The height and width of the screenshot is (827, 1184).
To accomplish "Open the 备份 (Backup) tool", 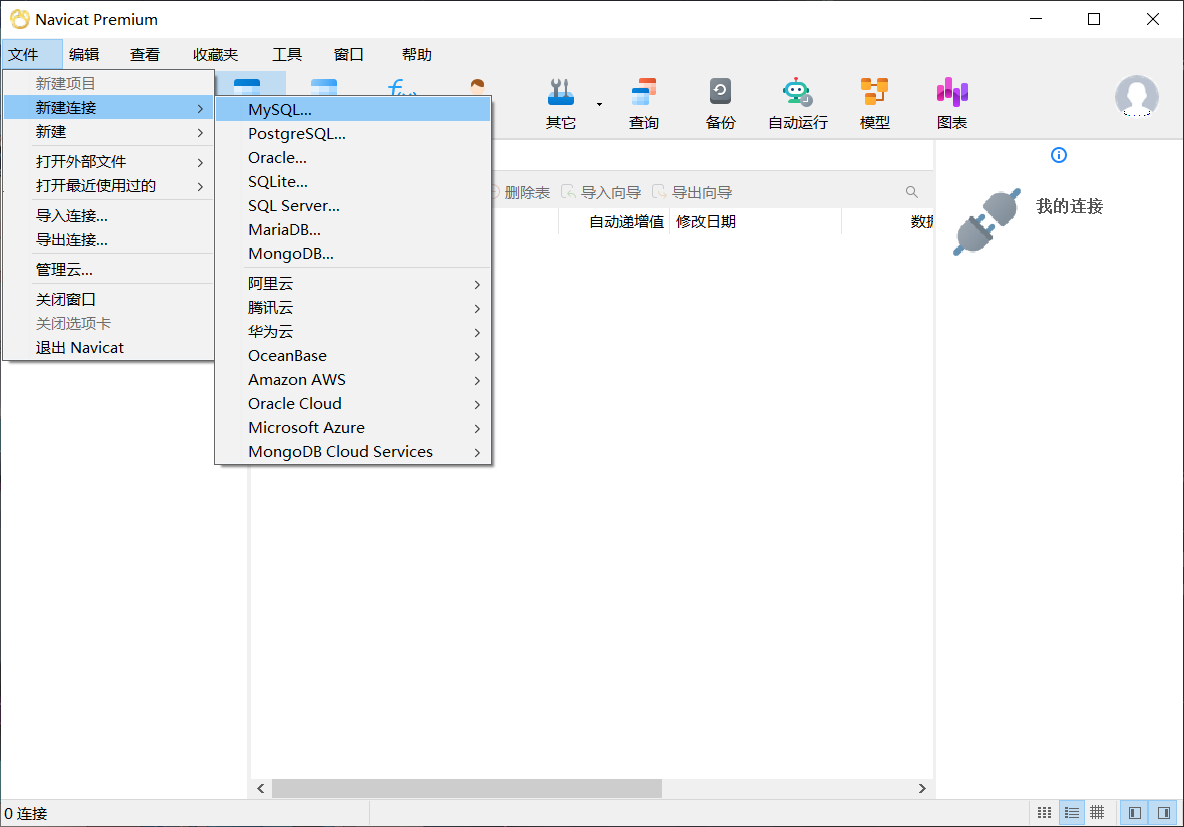I will (x=720, y=103).
